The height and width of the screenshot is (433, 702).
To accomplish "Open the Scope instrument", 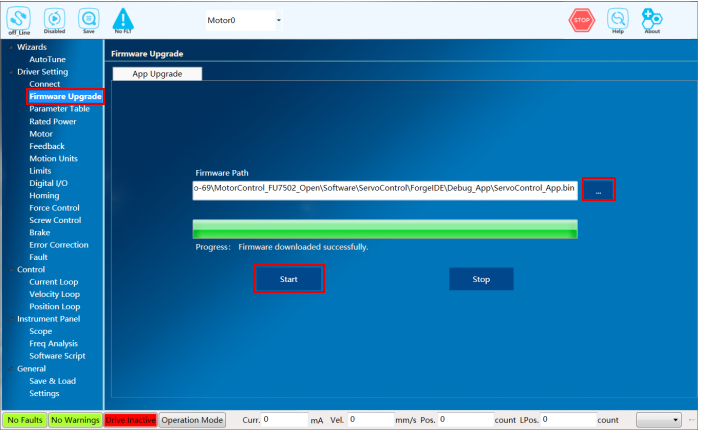I will (x=41, y=332).
